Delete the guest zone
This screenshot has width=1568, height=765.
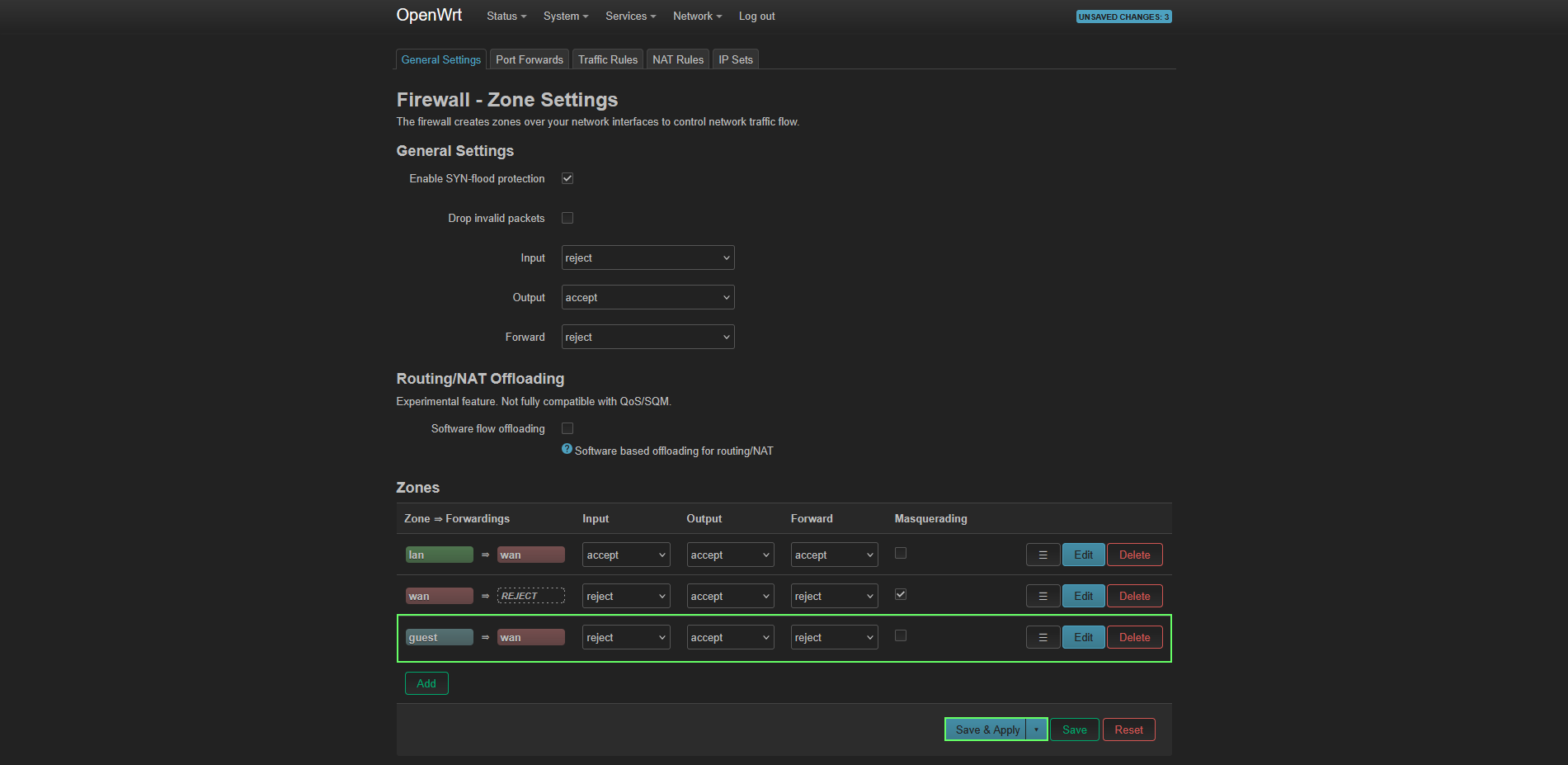(1134, 637)
